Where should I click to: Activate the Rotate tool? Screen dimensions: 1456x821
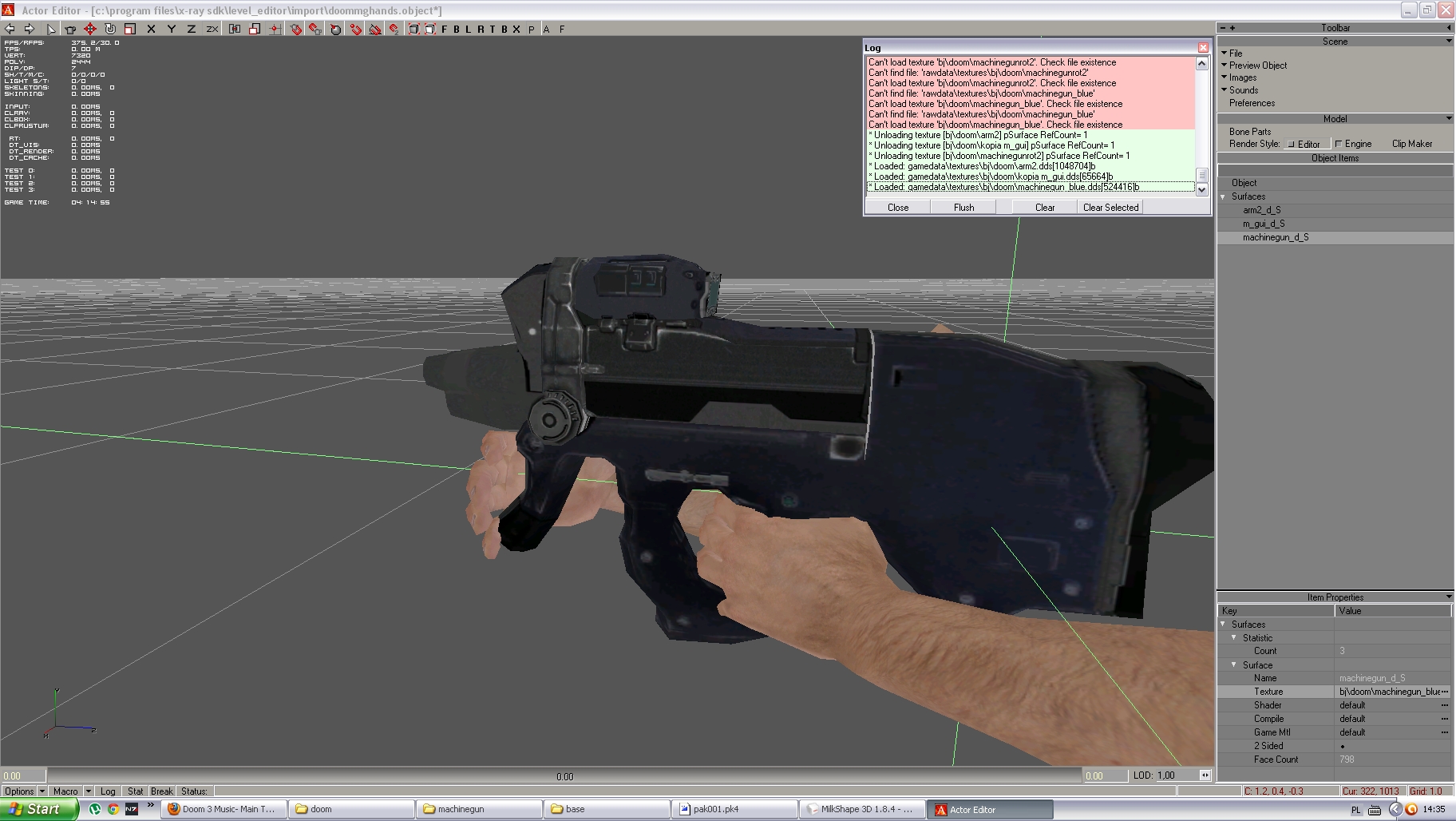[x=110, y=29]
